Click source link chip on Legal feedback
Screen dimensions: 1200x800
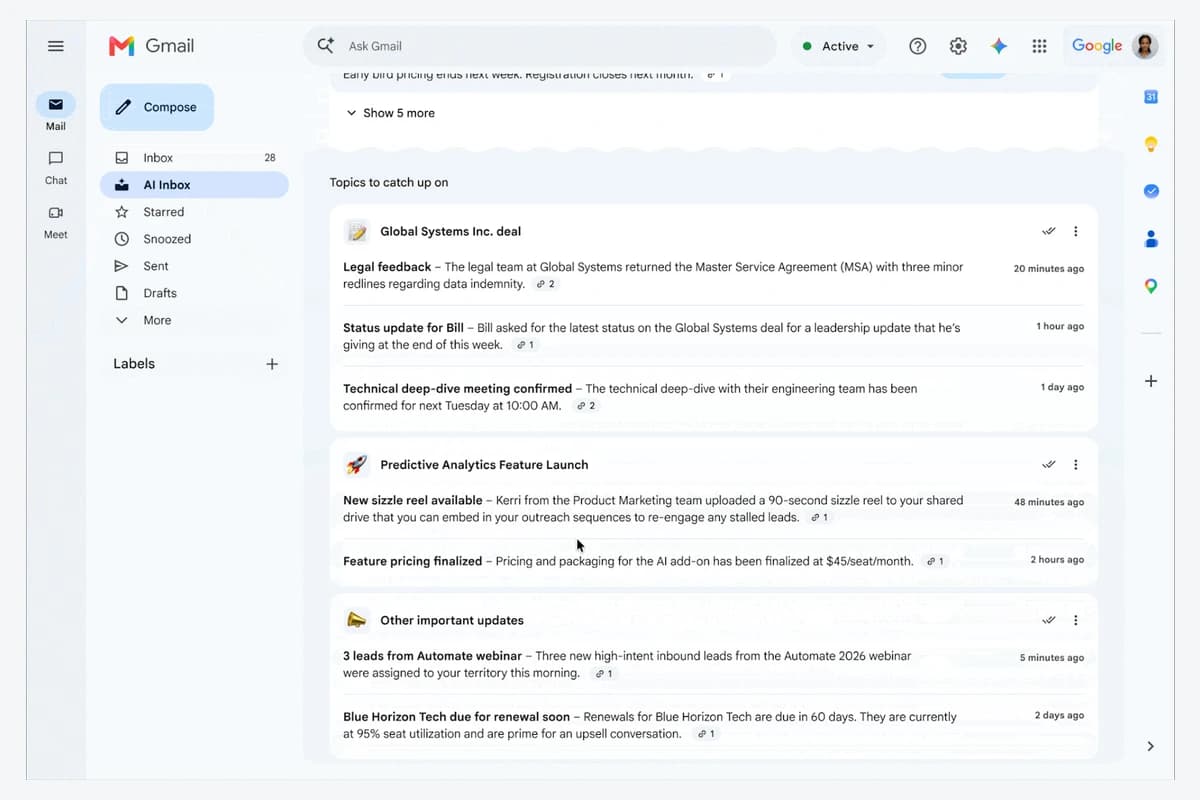(546, 284)
